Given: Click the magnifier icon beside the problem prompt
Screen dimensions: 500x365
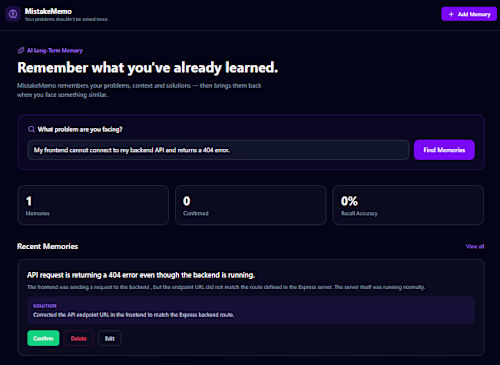Looking at the screenshot, I should [x=31, y=129].
